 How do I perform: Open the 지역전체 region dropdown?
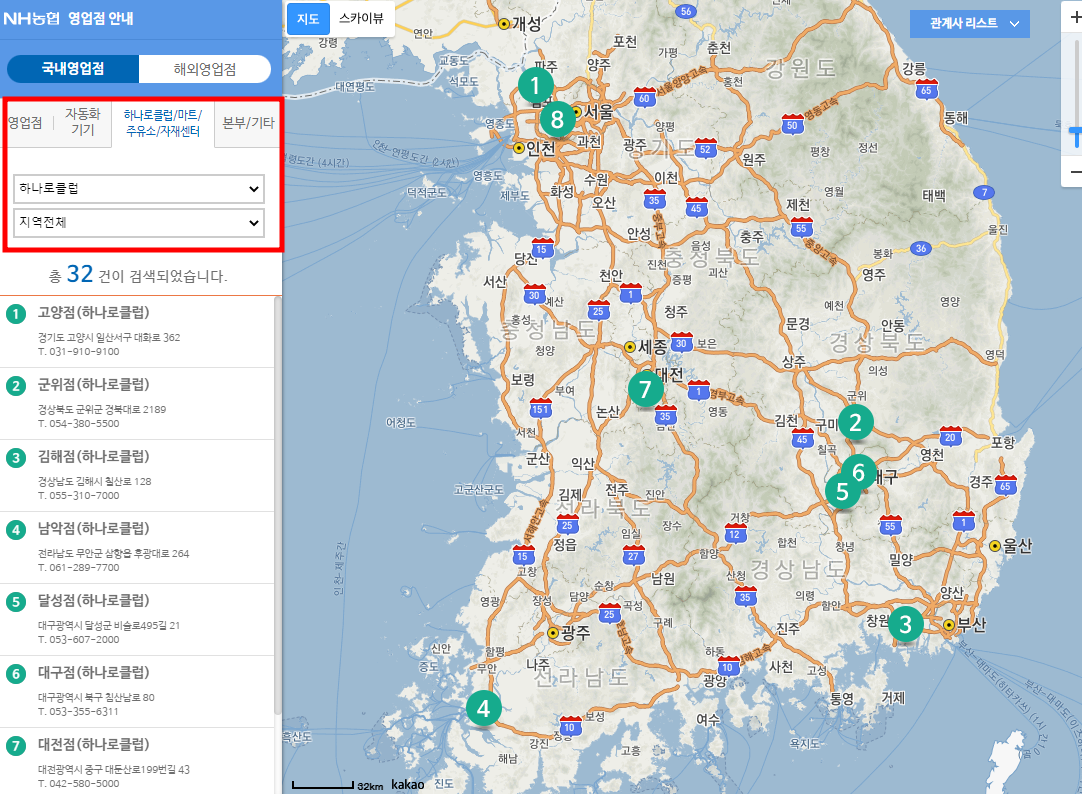tap(139, 223)
